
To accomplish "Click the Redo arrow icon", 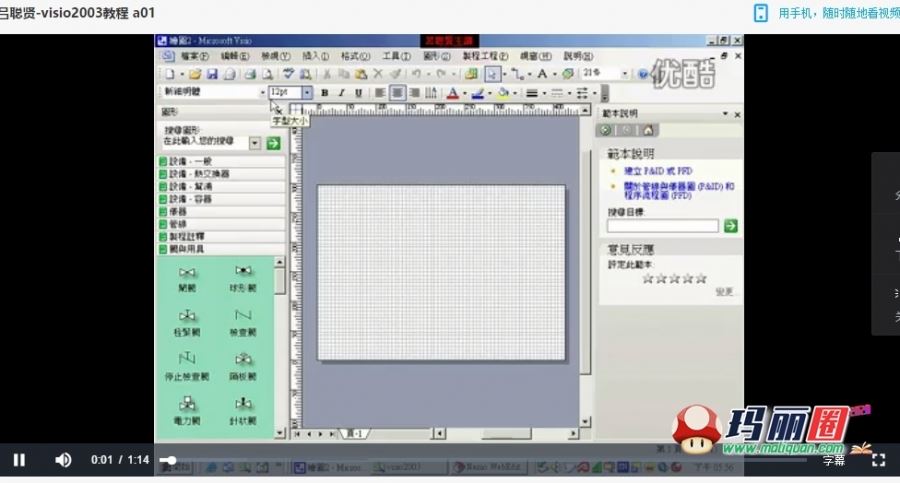I will tap(441, 74).
